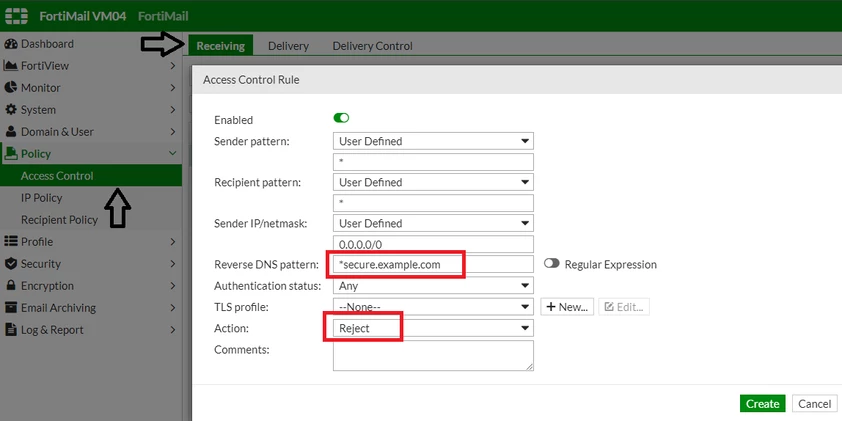The image size is (842, 421).
Task: Click the Fortinet logo icon
Action: pos(16,16)
